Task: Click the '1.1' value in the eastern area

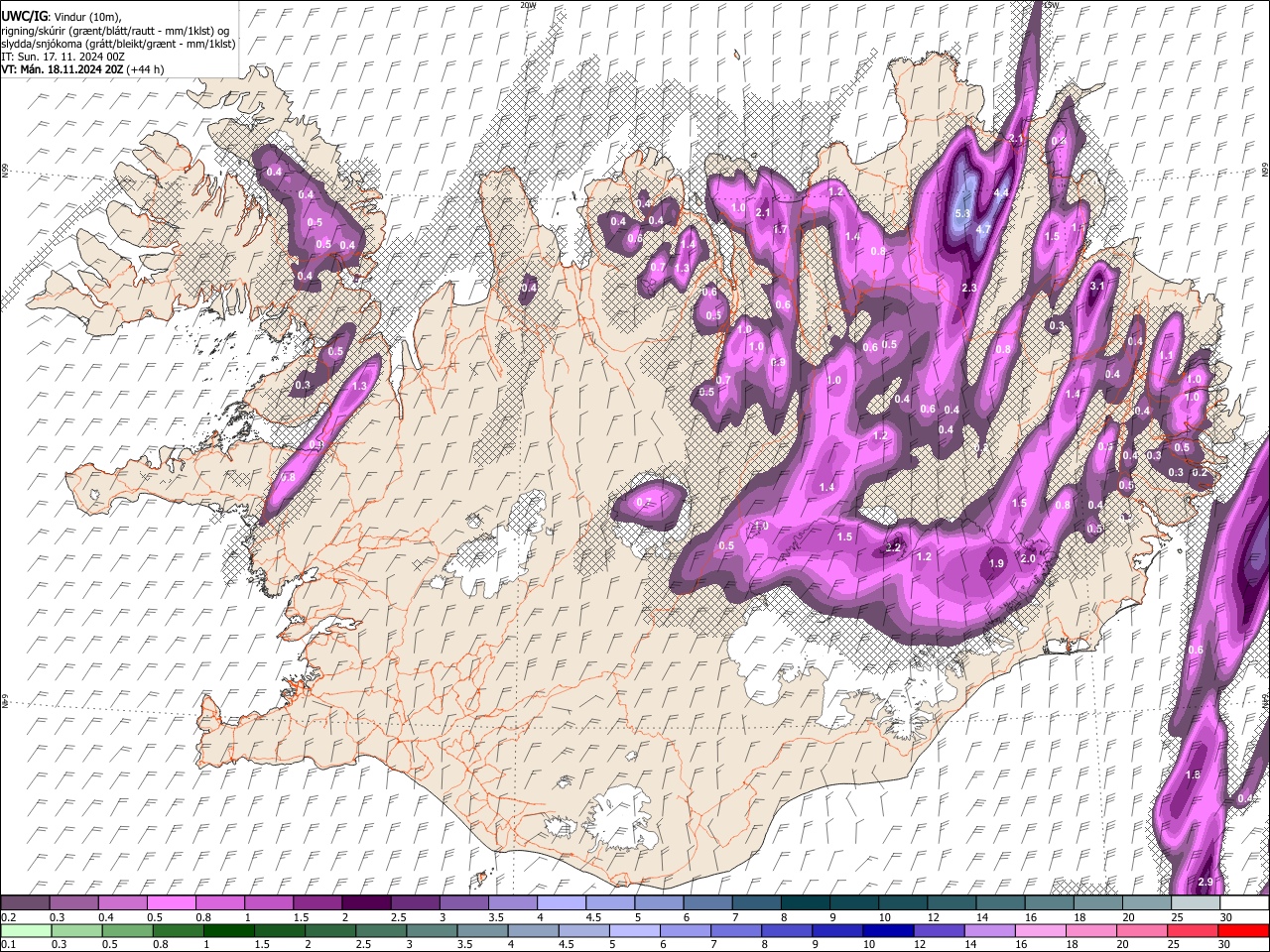Action: coord(1167,355)
